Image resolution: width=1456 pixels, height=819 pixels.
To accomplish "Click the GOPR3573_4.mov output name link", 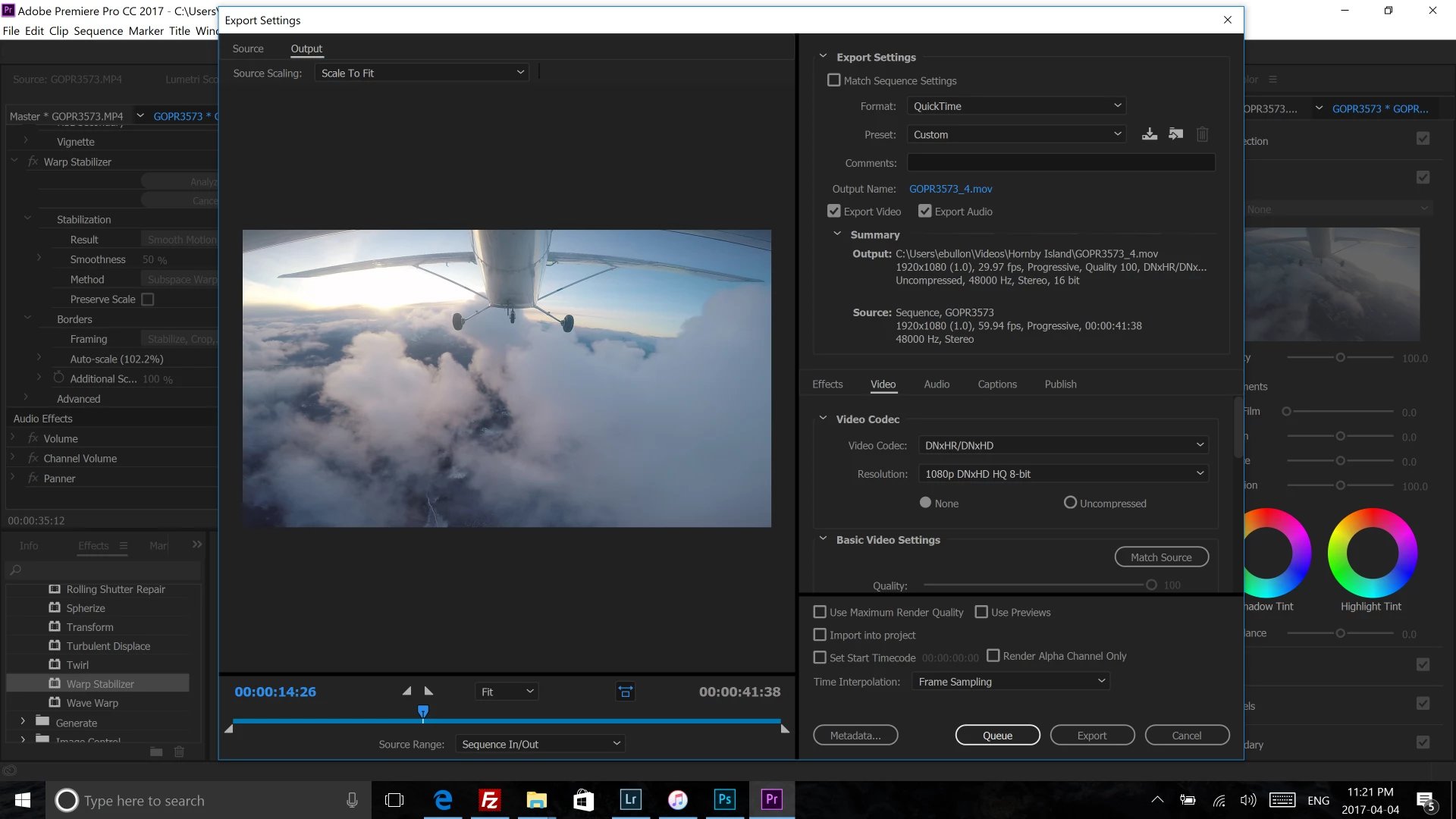I will click(x=950, y=189).
